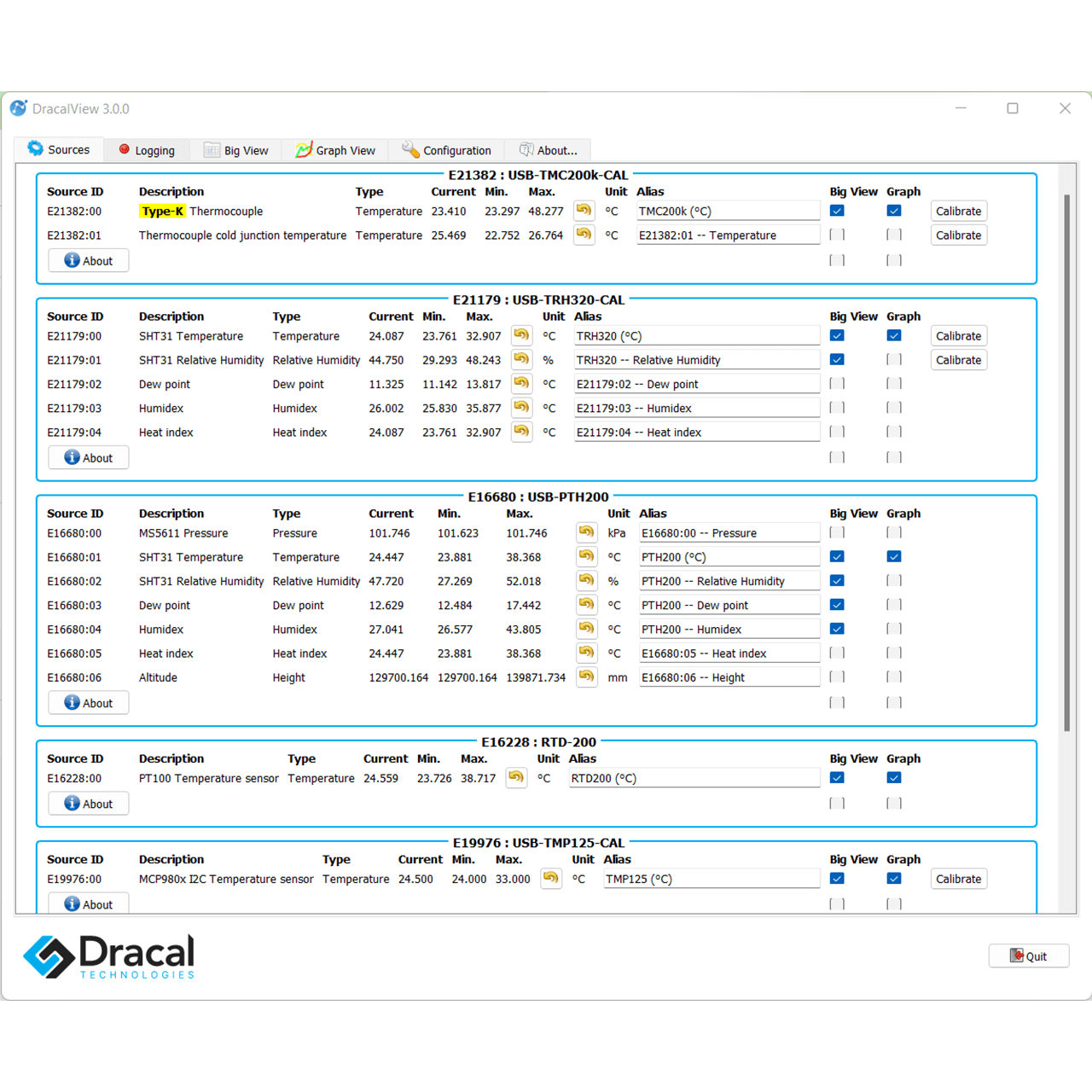Reset min/max for E16680:00 MS5611 Pressure
This screenshot has height=1092, width=1092.
[586, 532]
